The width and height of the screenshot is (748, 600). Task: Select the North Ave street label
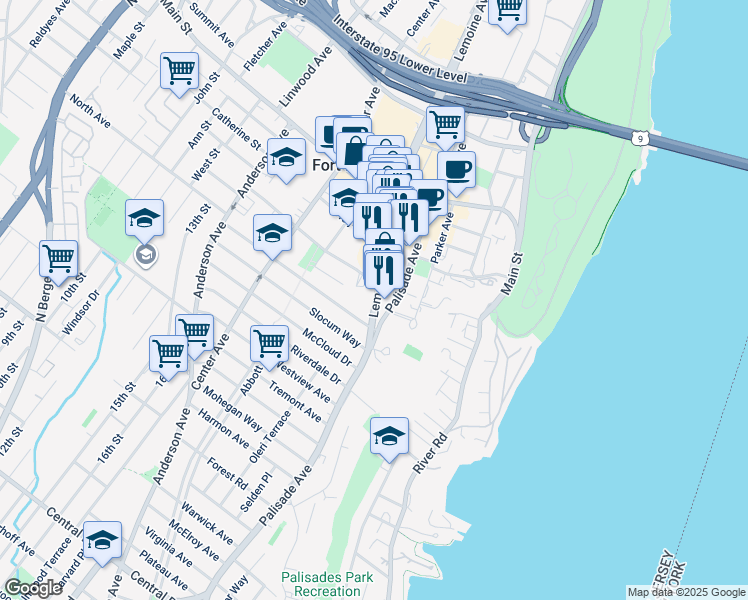point(90,111)
